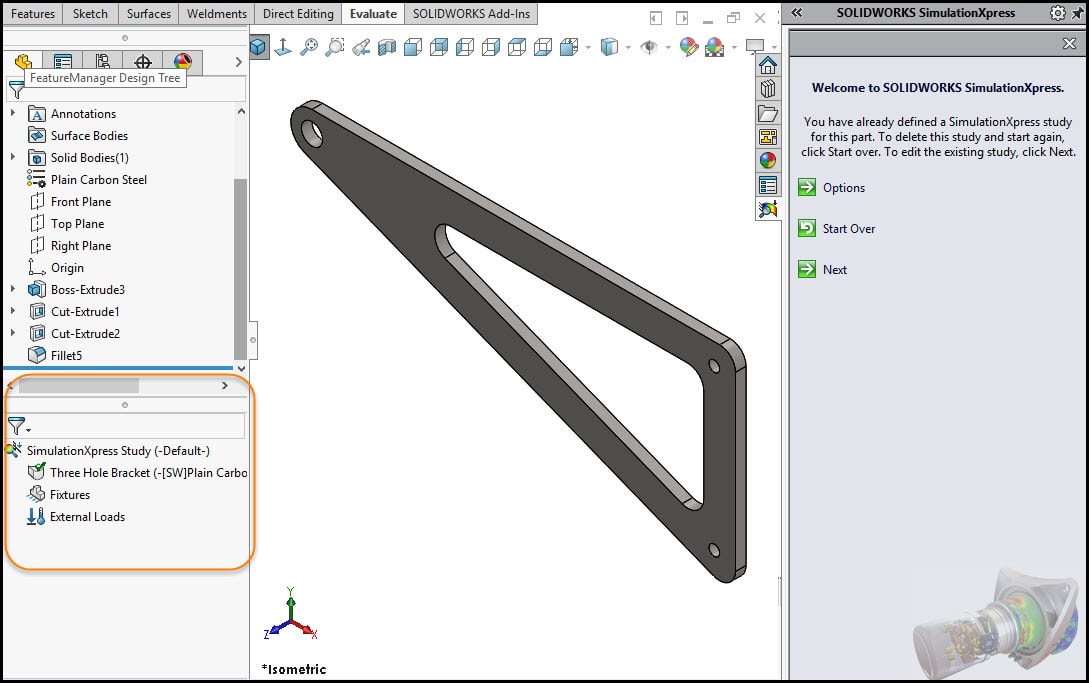Click the Zoom to Fit magnifier icon
1089x683 pixels.
[x=309, y=47]
